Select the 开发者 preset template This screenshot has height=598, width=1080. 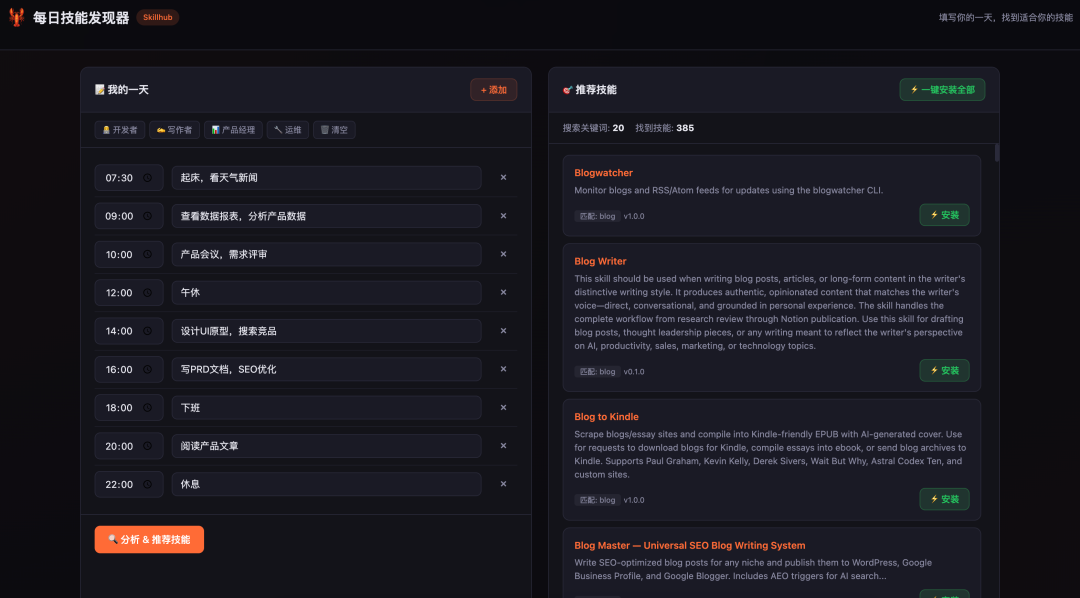[119, 130]
